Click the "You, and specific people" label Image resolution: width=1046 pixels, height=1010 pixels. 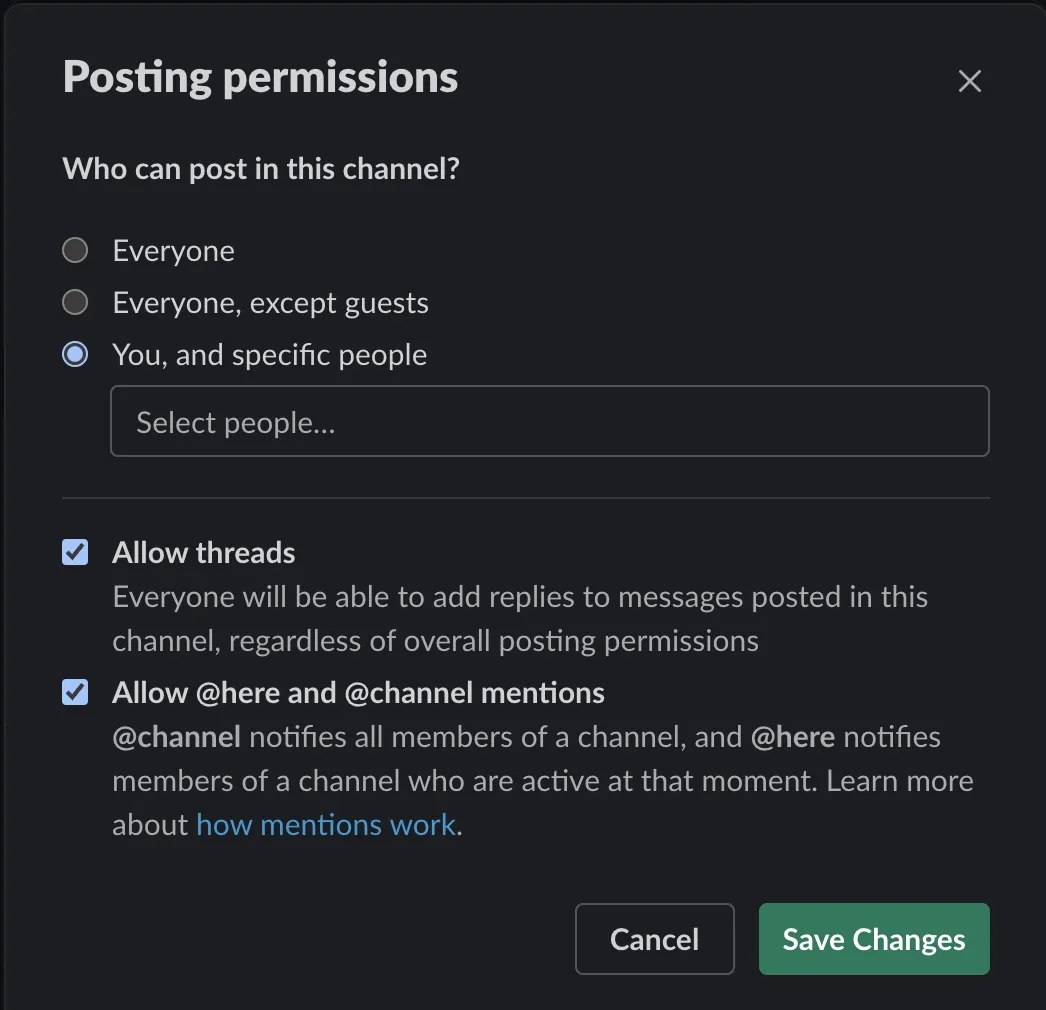point(269,355)
